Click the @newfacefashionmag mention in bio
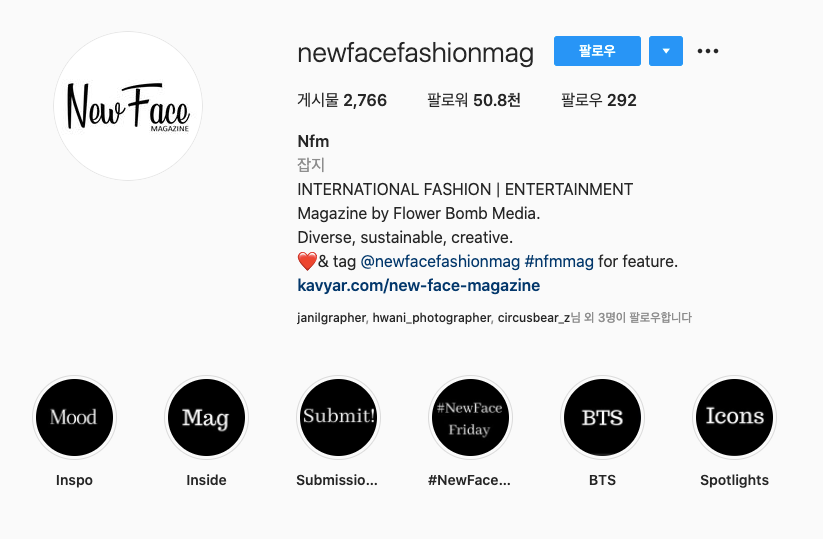The image size is (823, 539). 440,261
